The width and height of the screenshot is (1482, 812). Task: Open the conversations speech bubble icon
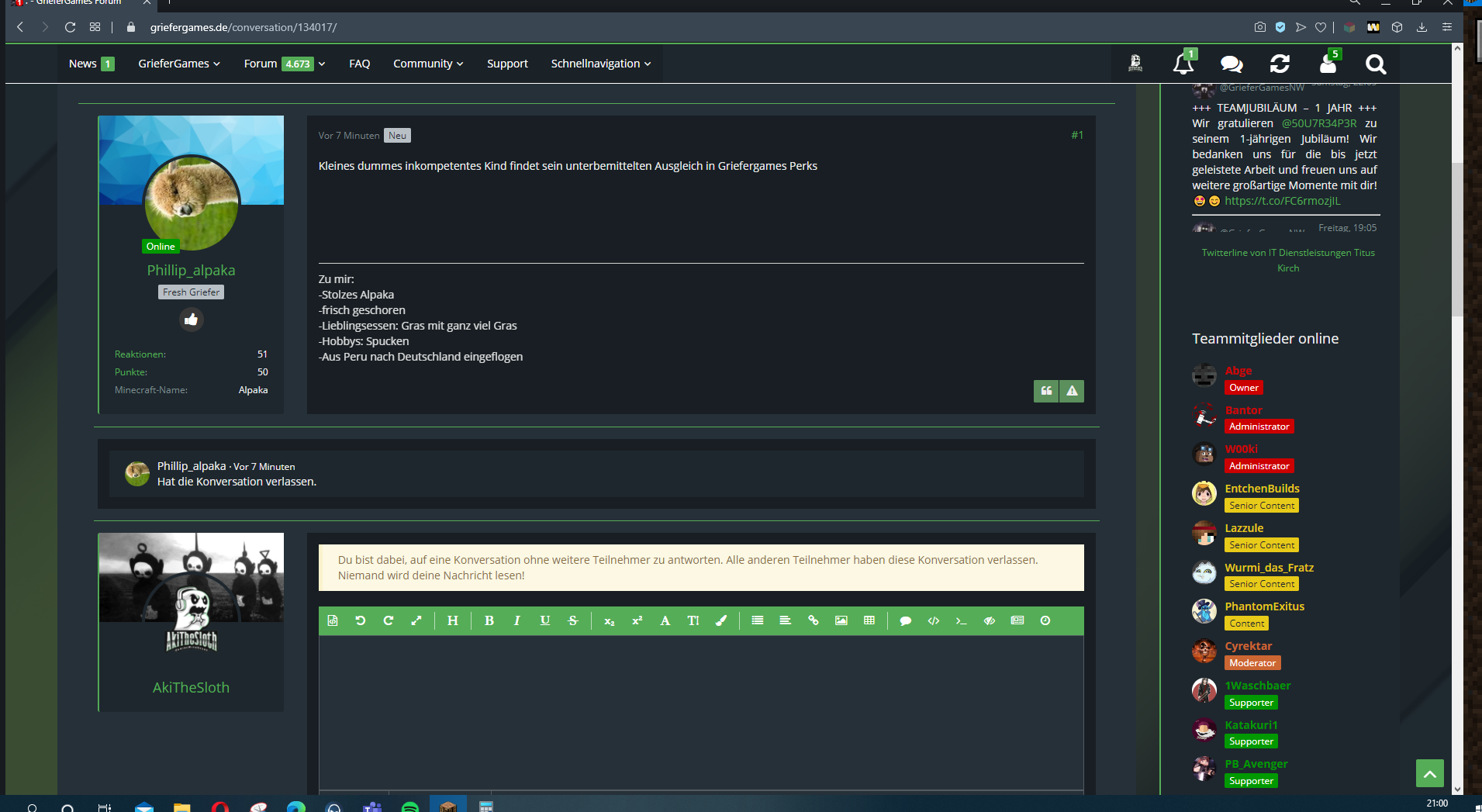(x=1232, y=64)
